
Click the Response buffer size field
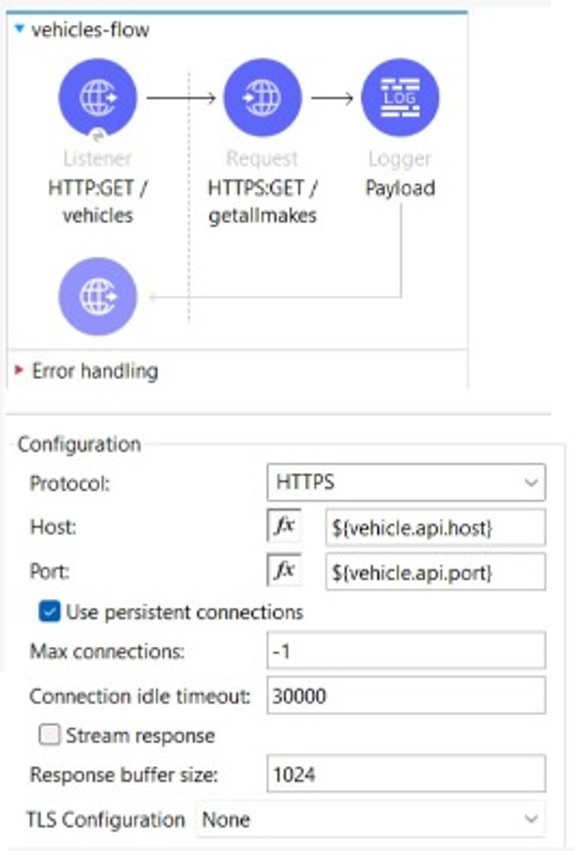pyautogui.click(x=406, y=774)
